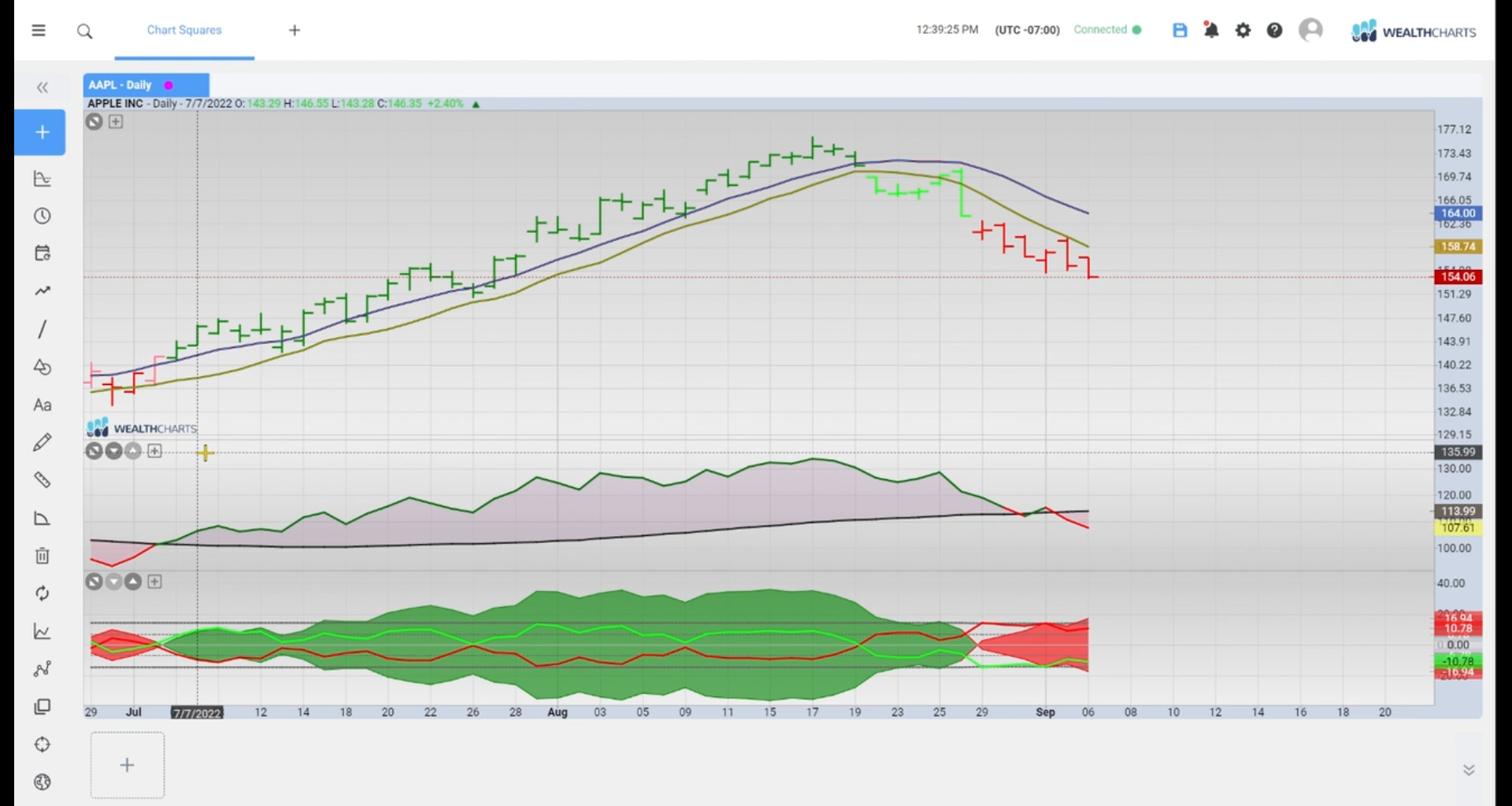This screenshot has width=1512, height=806.
Task: Click the middle pane plus square
Action: (155, 451)
